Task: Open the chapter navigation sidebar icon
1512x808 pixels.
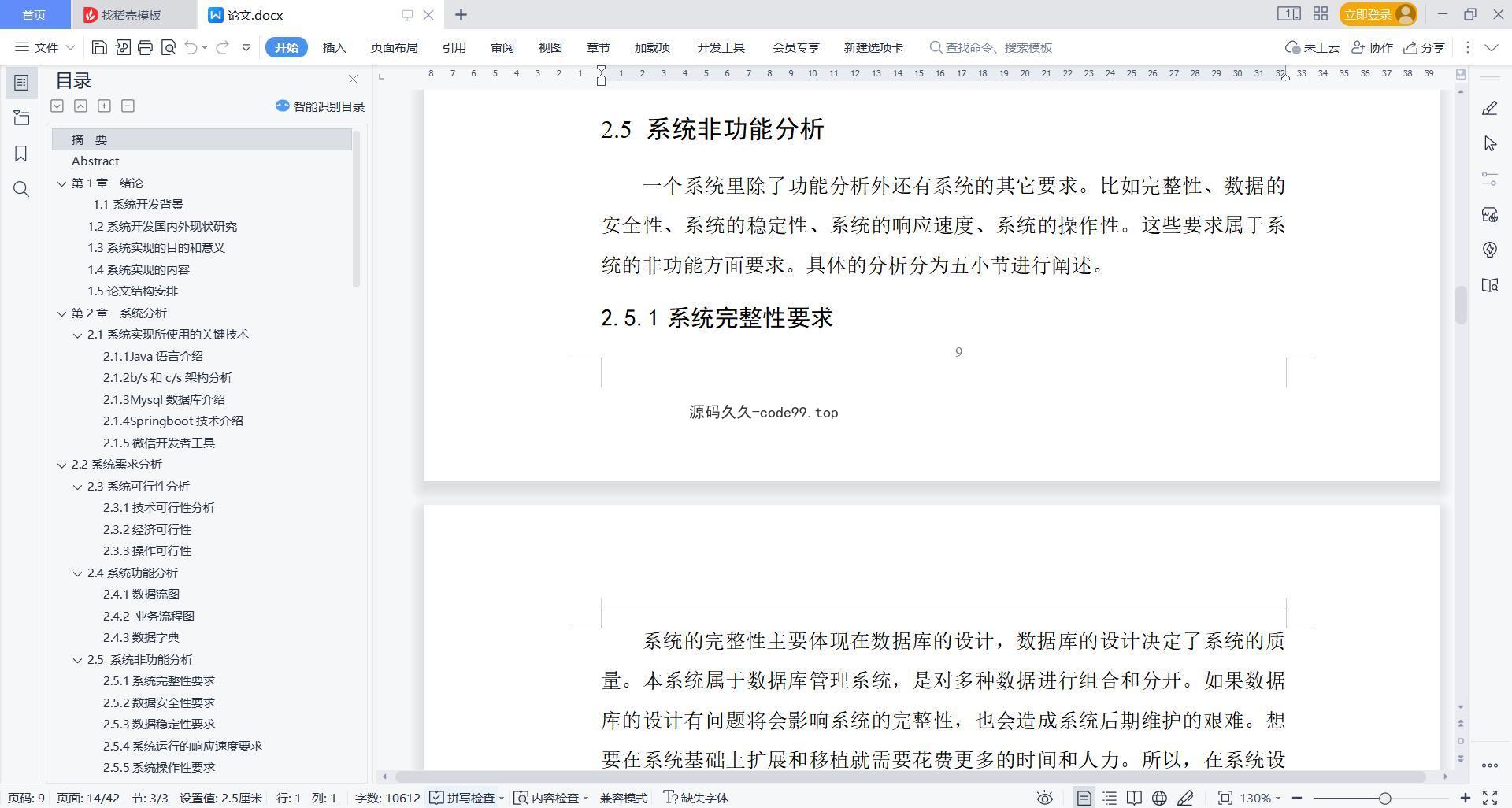Action: coord(21,118)
